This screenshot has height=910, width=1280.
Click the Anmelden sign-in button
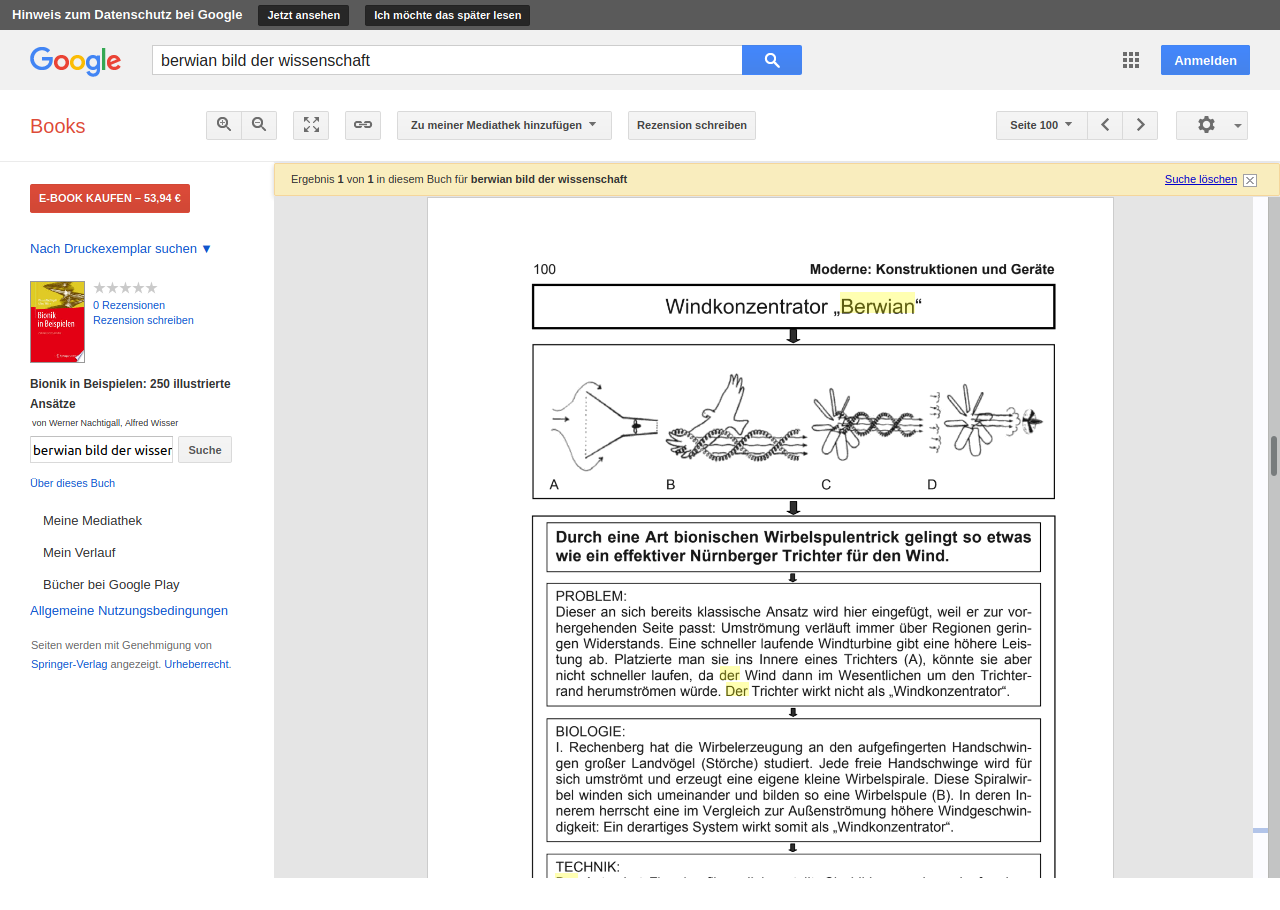[x=1205, y=60]
